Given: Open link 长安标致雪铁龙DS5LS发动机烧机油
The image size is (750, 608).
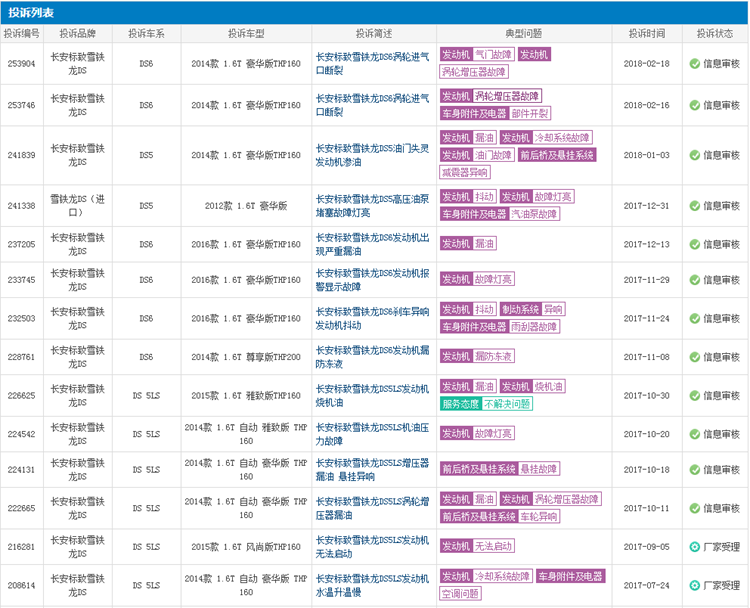Looking at the screenshot, I should (372, 396).
